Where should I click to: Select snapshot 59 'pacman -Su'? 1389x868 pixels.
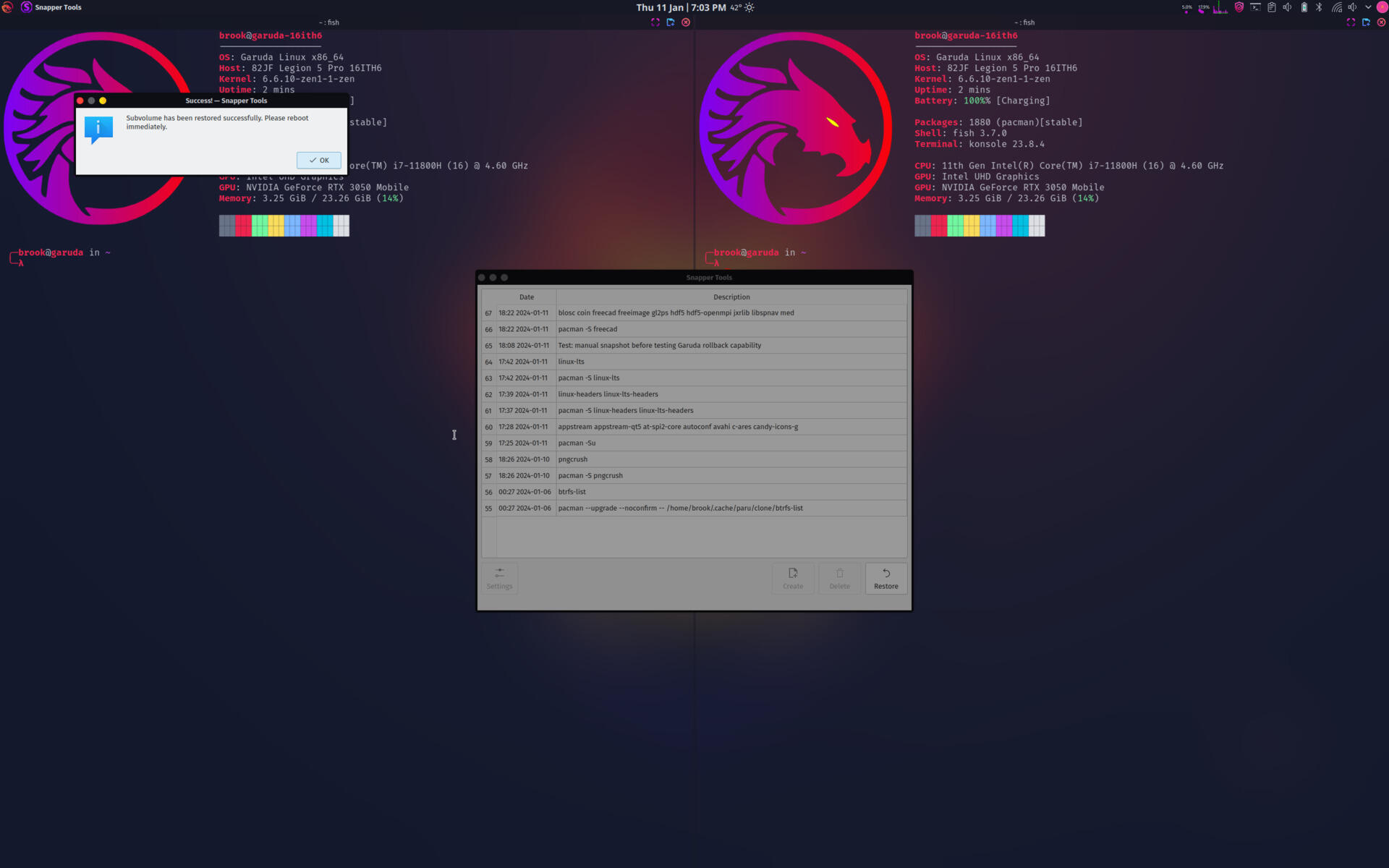694,443
